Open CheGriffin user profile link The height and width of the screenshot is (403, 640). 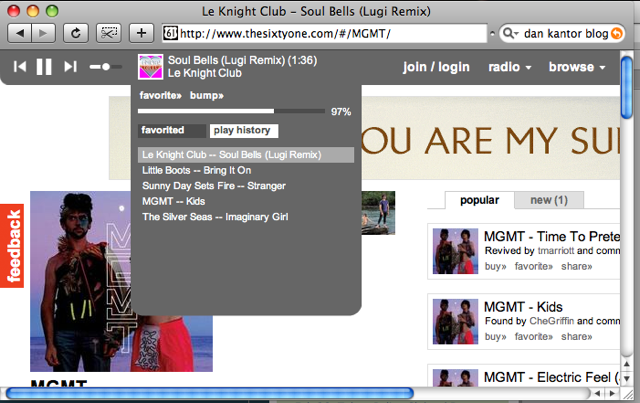tap(551, 321)
